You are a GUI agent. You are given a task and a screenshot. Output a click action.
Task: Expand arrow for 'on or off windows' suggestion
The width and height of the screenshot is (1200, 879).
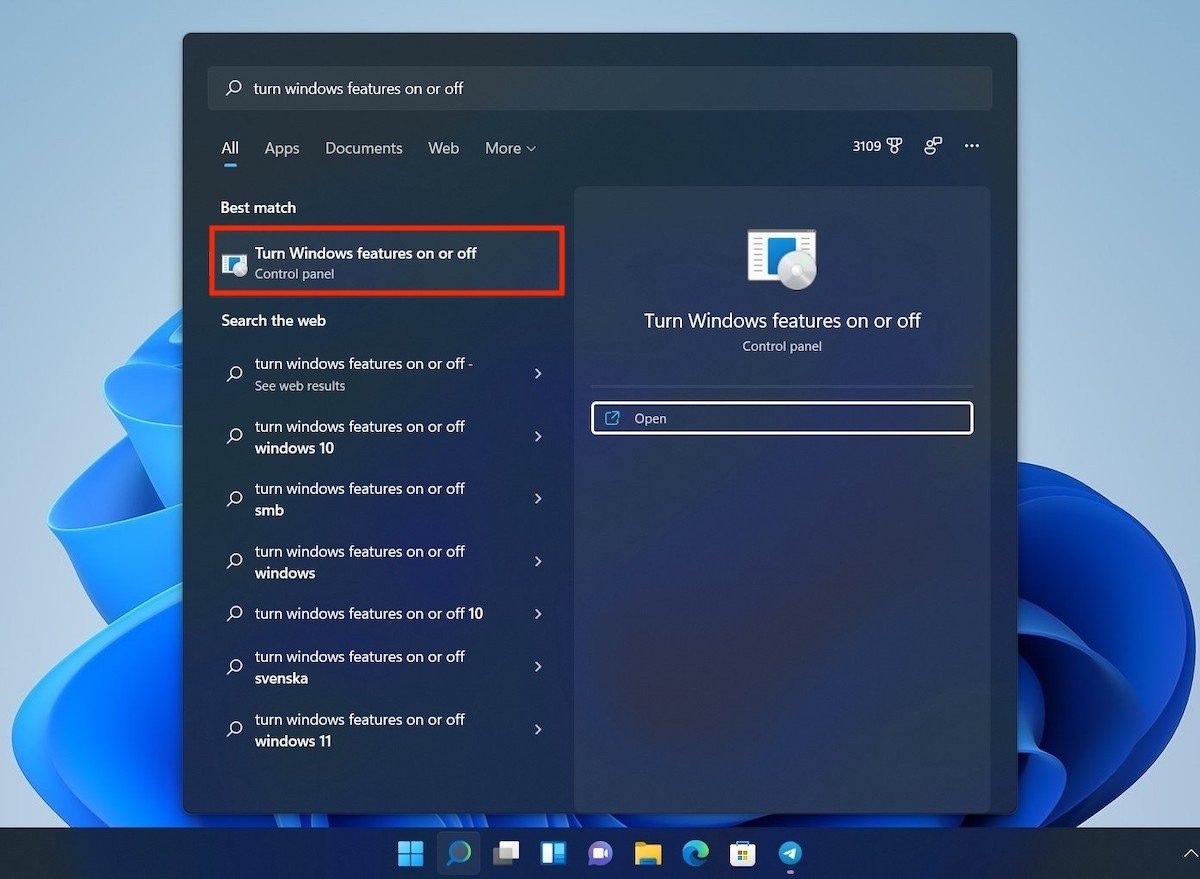[538, 561]
